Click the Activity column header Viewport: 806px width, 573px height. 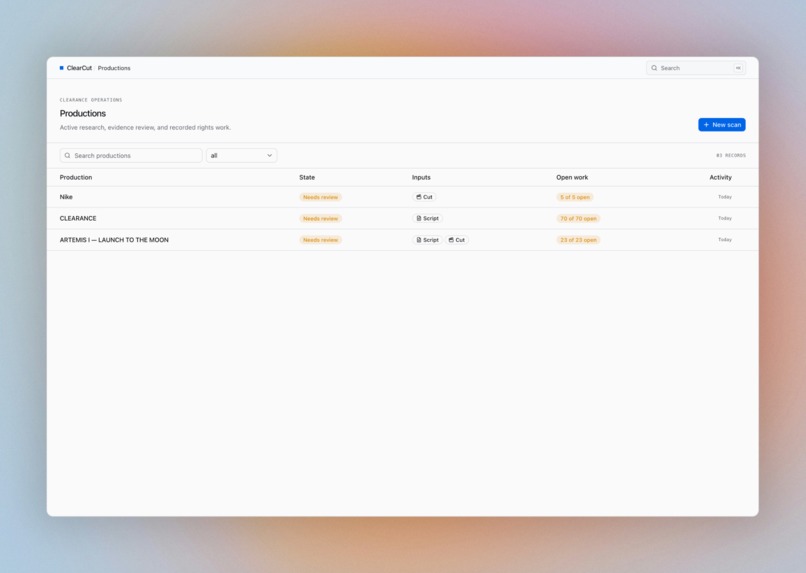tap(721, 177)
